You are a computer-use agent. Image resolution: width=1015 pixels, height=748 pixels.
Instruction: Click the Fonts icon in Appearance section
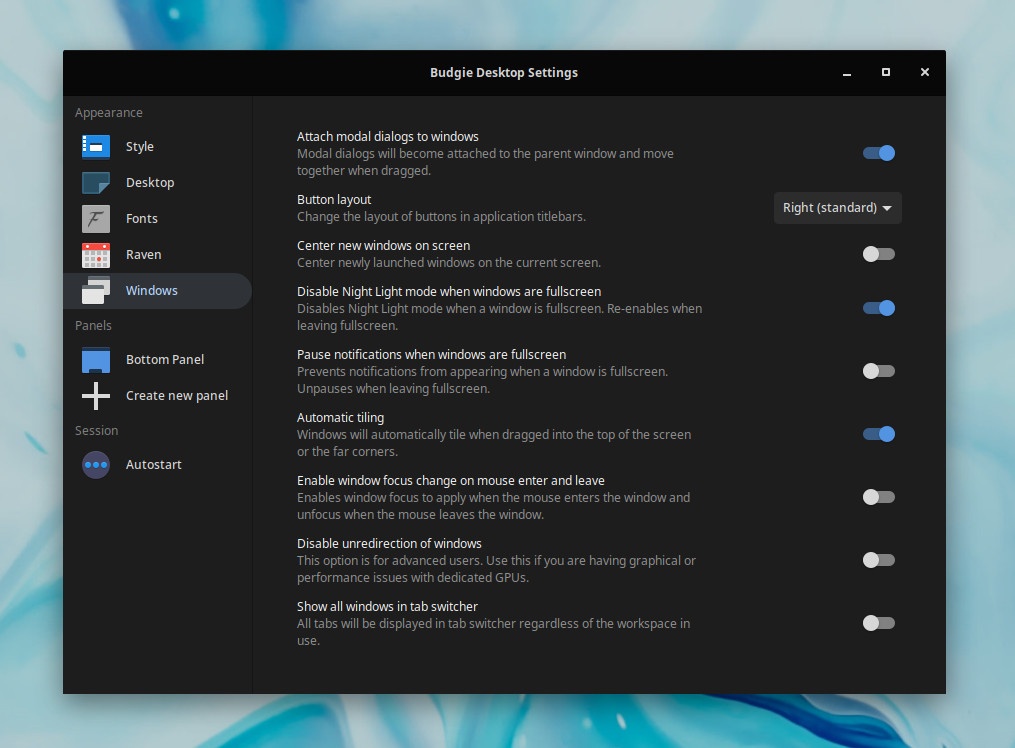[x=95, y=218]
